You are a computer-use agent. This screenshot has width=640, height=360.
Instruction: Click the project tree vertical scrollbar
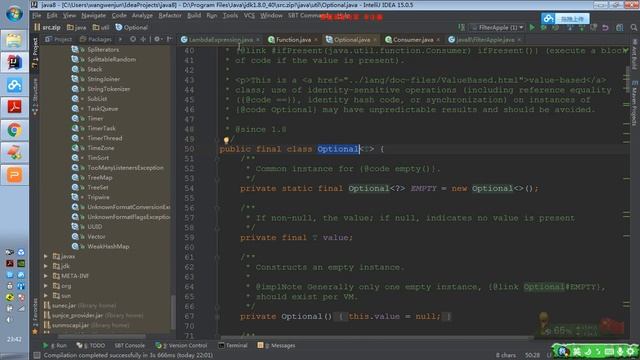173,311
